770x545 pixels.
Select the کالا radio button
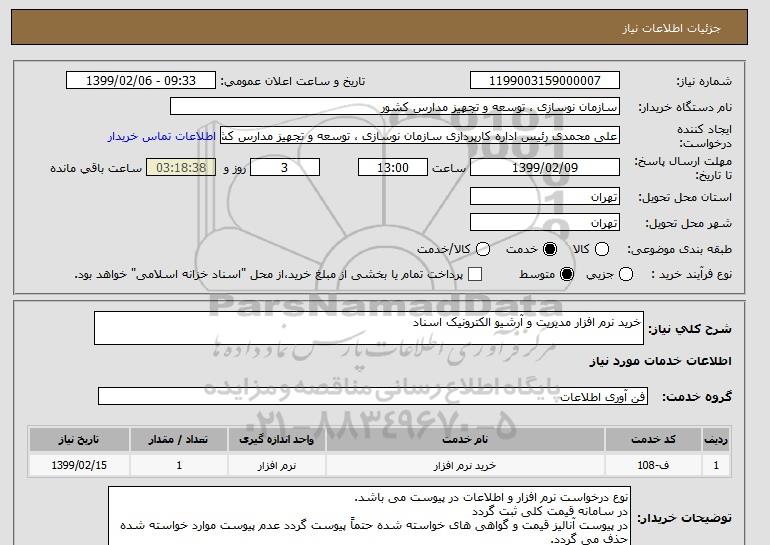(602, 249)
